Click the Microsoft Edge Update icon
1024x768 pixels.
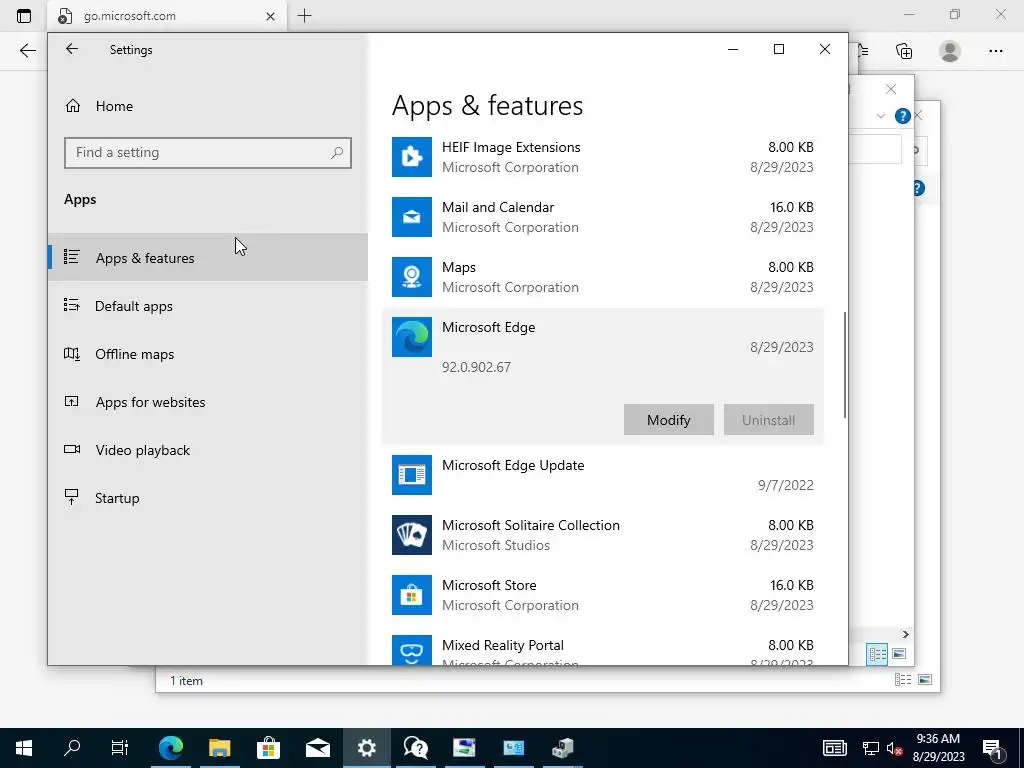coord(411,475)
